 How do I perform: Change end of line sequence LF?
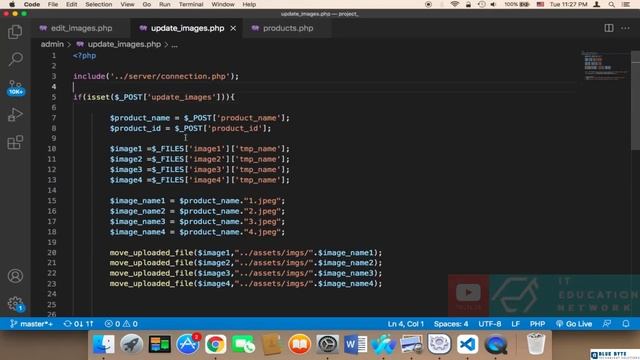point(516,324)
